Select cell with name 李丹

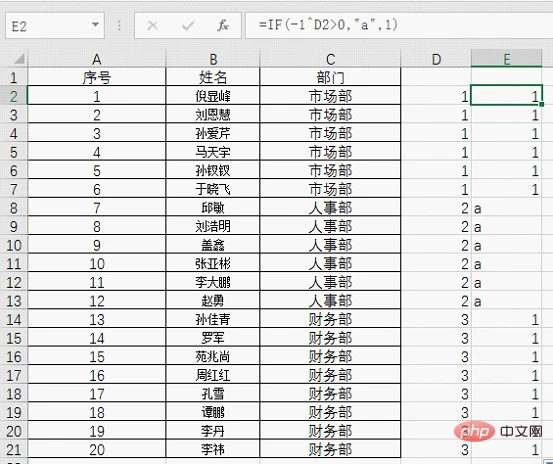click(213, 431)
